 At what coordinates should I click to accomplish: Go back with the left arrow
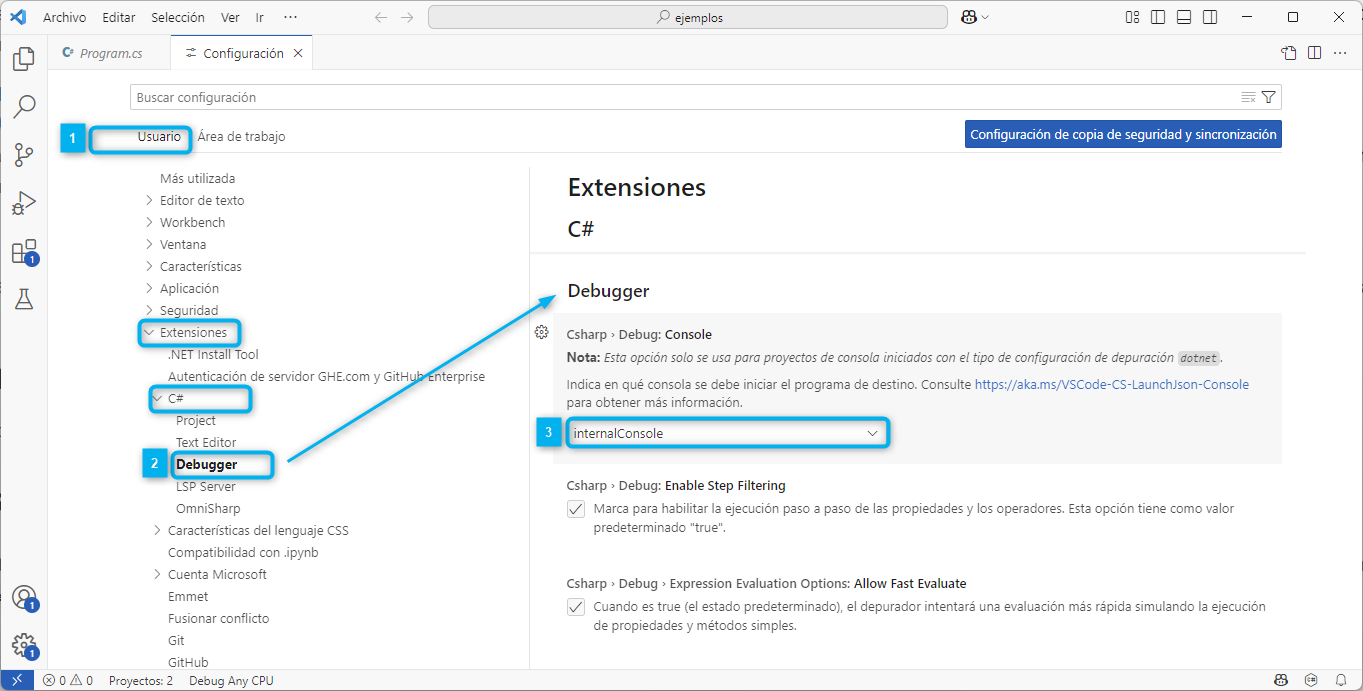381,17
